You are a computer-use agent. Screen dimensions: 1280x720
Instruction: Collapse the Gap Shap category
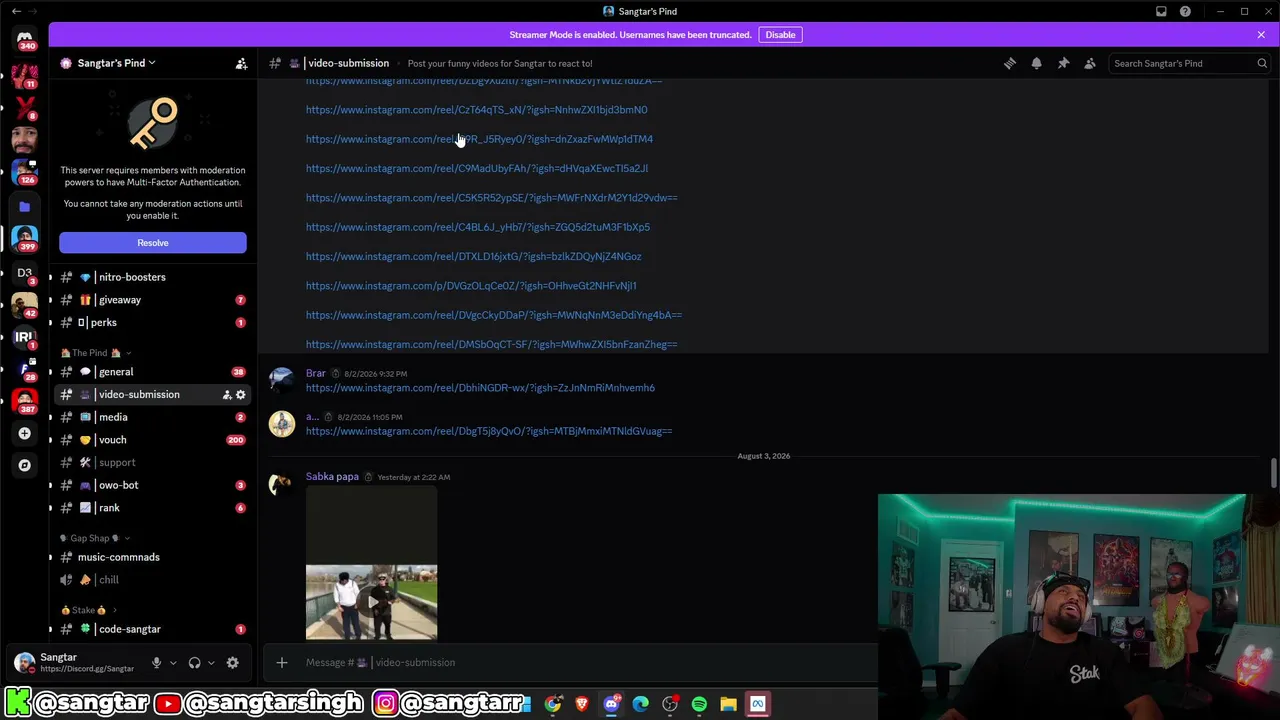click(x=95, y=538)
